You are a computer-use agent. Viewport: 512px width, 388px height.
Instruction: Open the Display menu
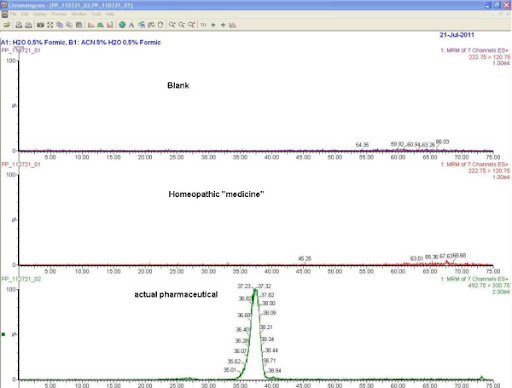[x=40, y=14]
